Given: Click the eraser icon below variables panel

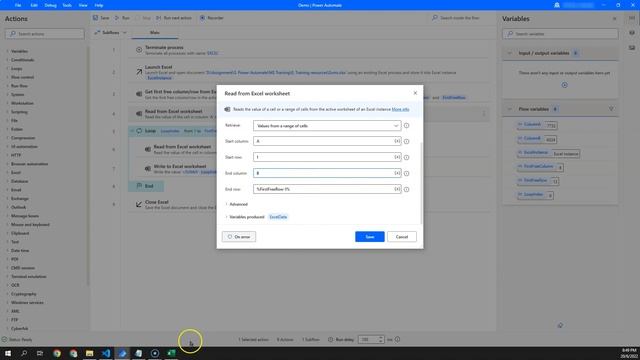Looking at the screenshot, I should (x=560, y=325).
